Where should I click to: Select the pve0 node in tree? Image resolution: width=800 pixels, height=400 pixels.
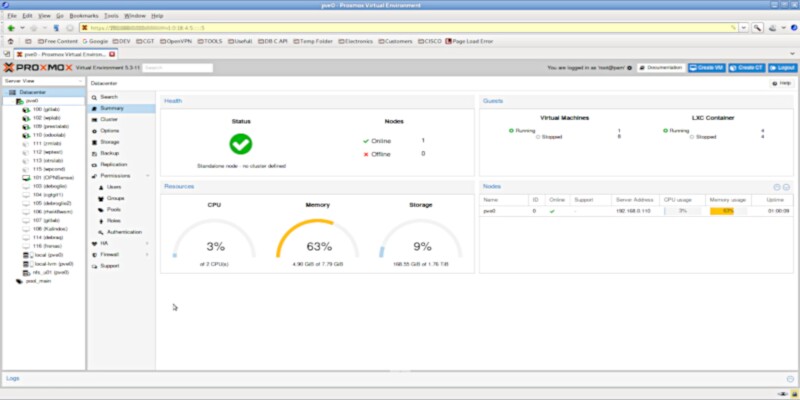pyautogui.click(x=32, y=101)
